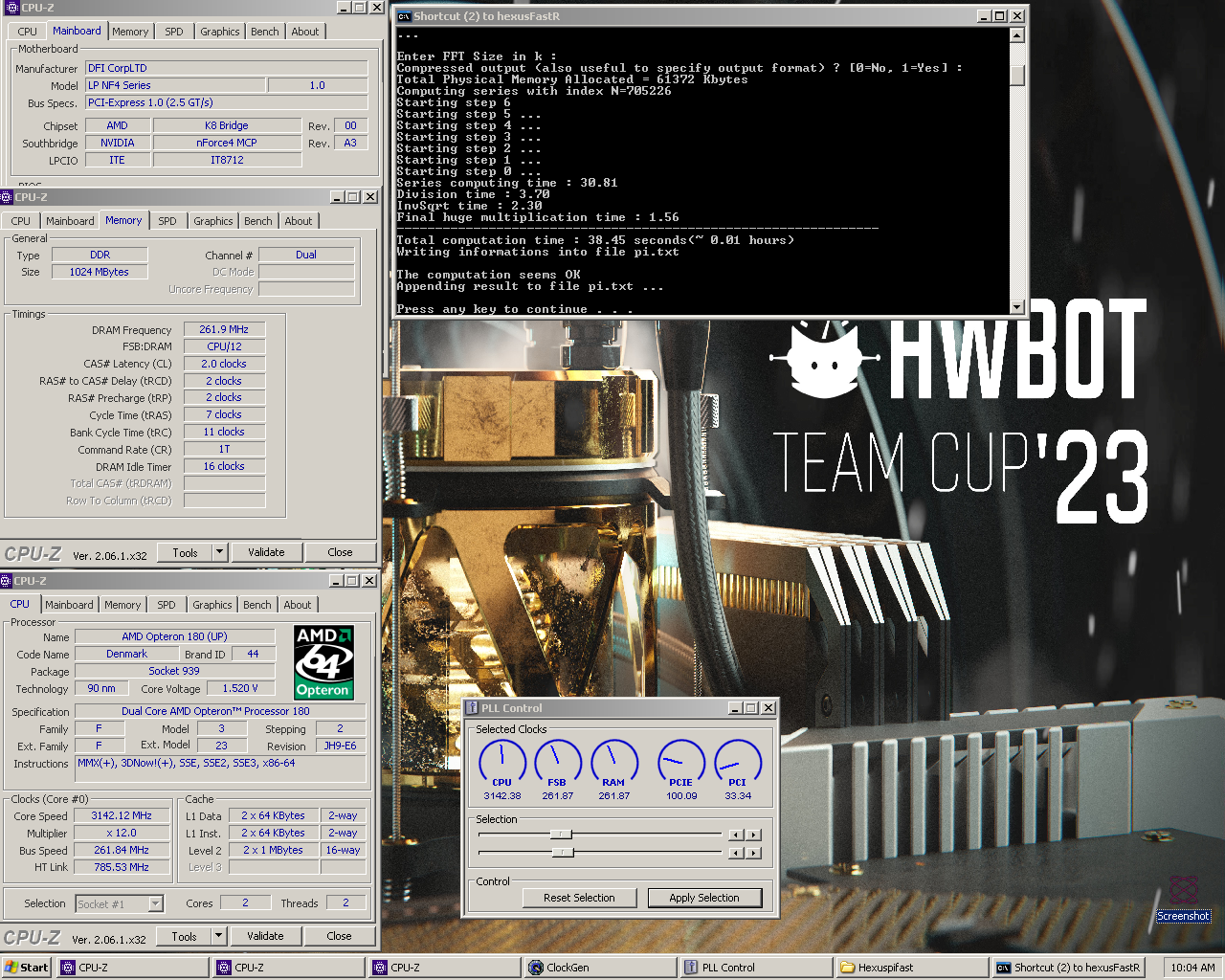
Task: Click the DRAM Frequency 261.9 MHz value
Action: click(x=224, y=329)
